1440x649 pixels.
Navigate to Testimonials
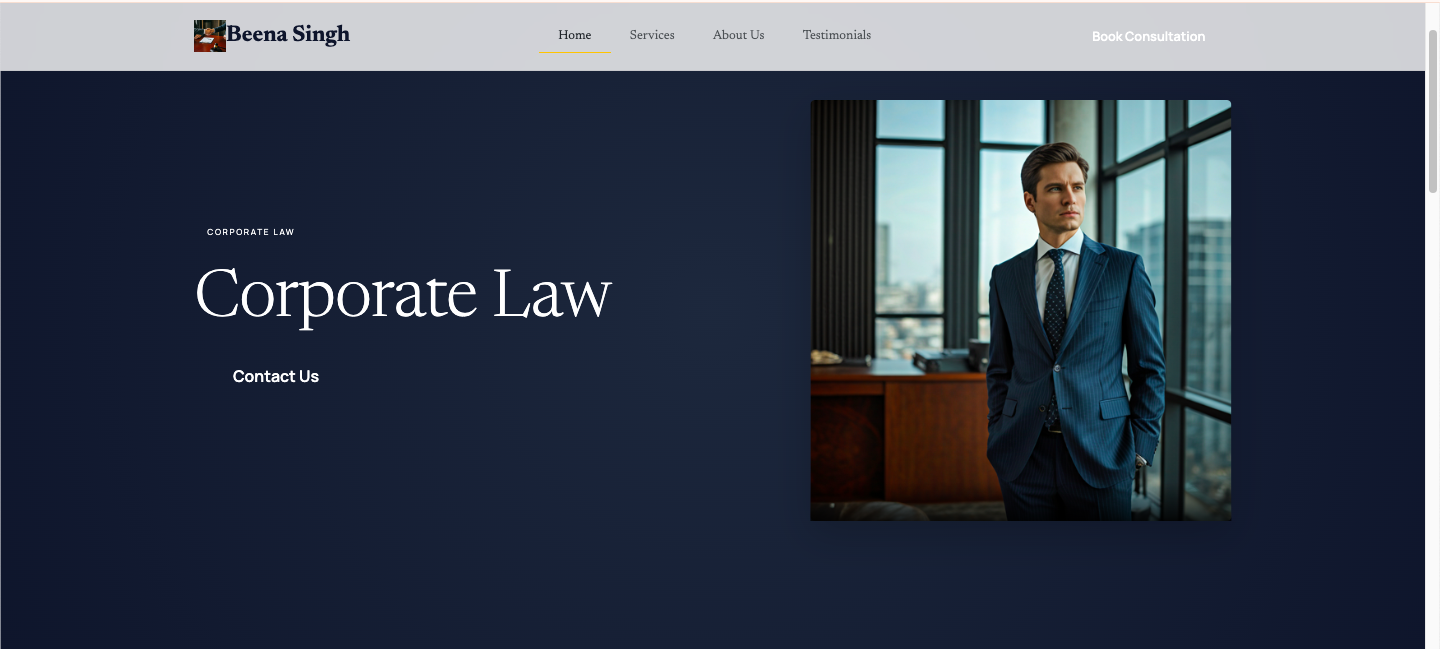(836, 35)
